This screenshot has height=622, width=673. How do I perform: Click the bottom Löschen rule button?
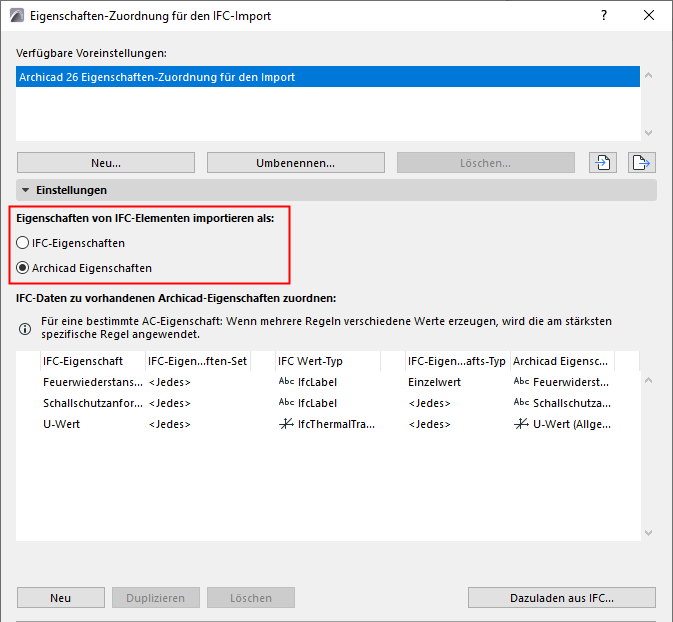[251, 598]
